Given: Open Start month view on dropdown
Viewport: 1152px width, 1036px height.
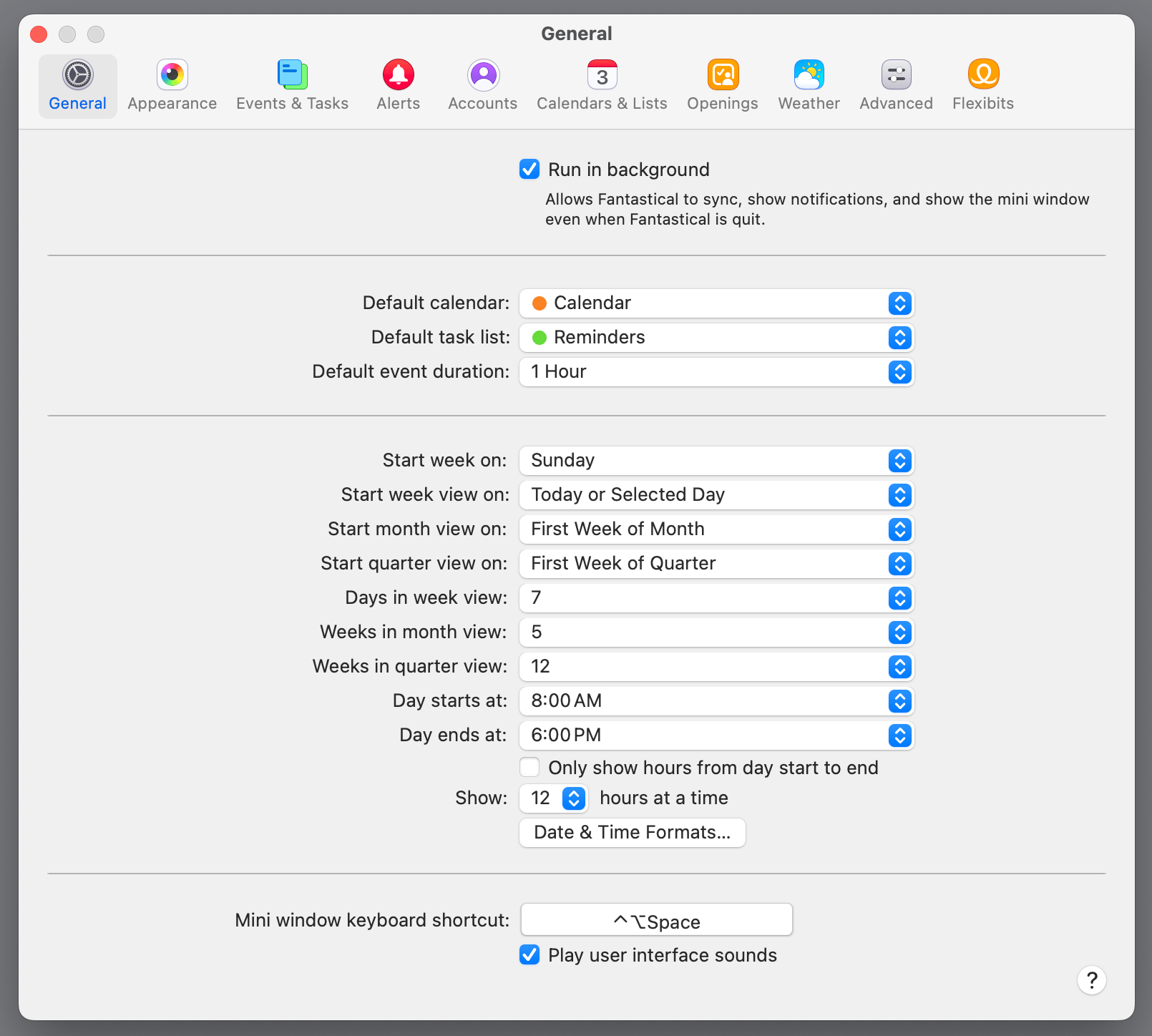Looking at the screenshot, I should pyautogui.click(x=716, y=529).
